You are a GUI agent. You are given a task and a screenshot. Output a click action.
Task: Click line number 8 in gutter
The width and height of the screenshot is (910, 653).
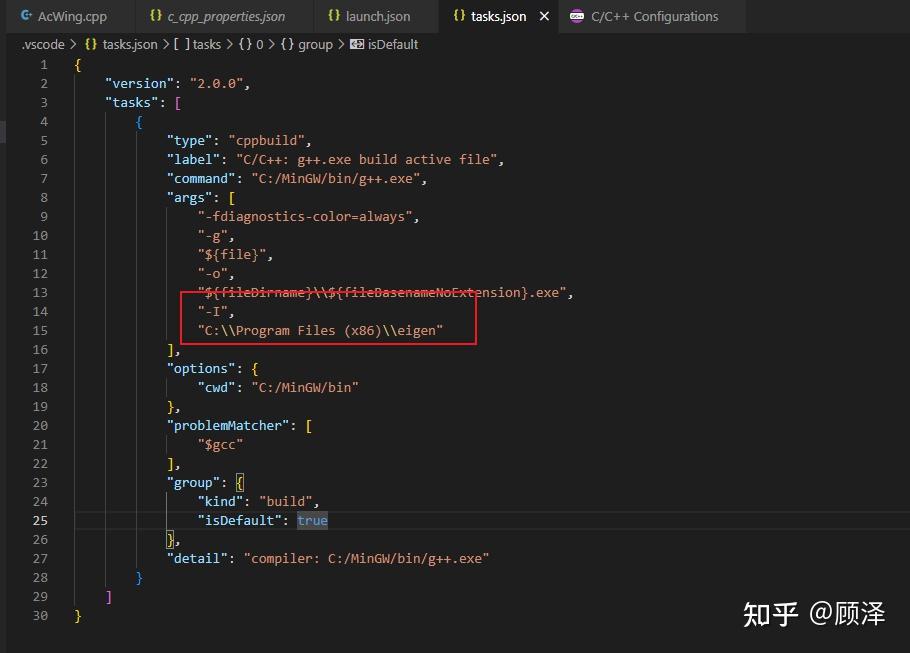(x=44, y=198)
